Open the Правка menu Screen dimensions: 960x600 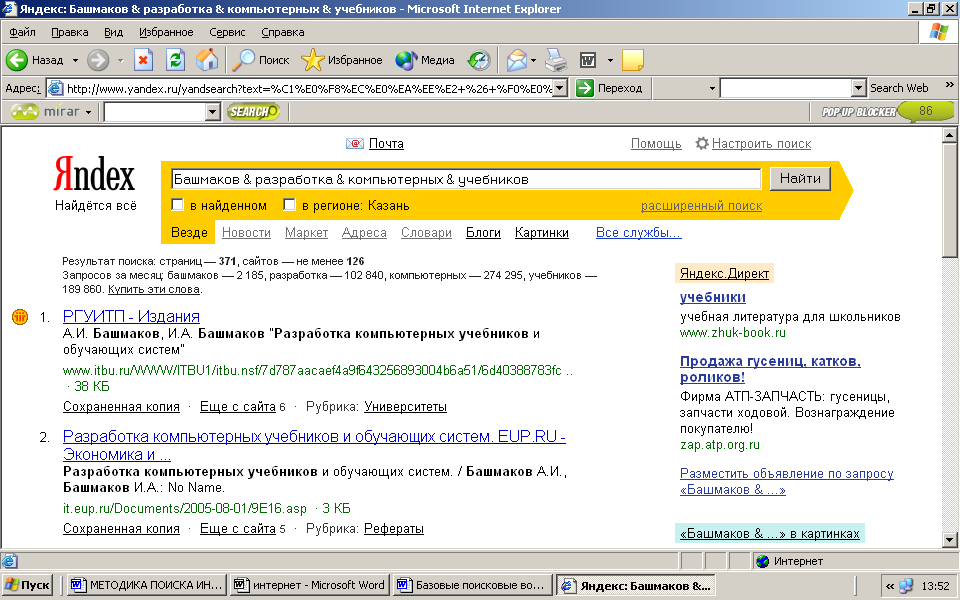pyautogui.click(x=69, y=32)
